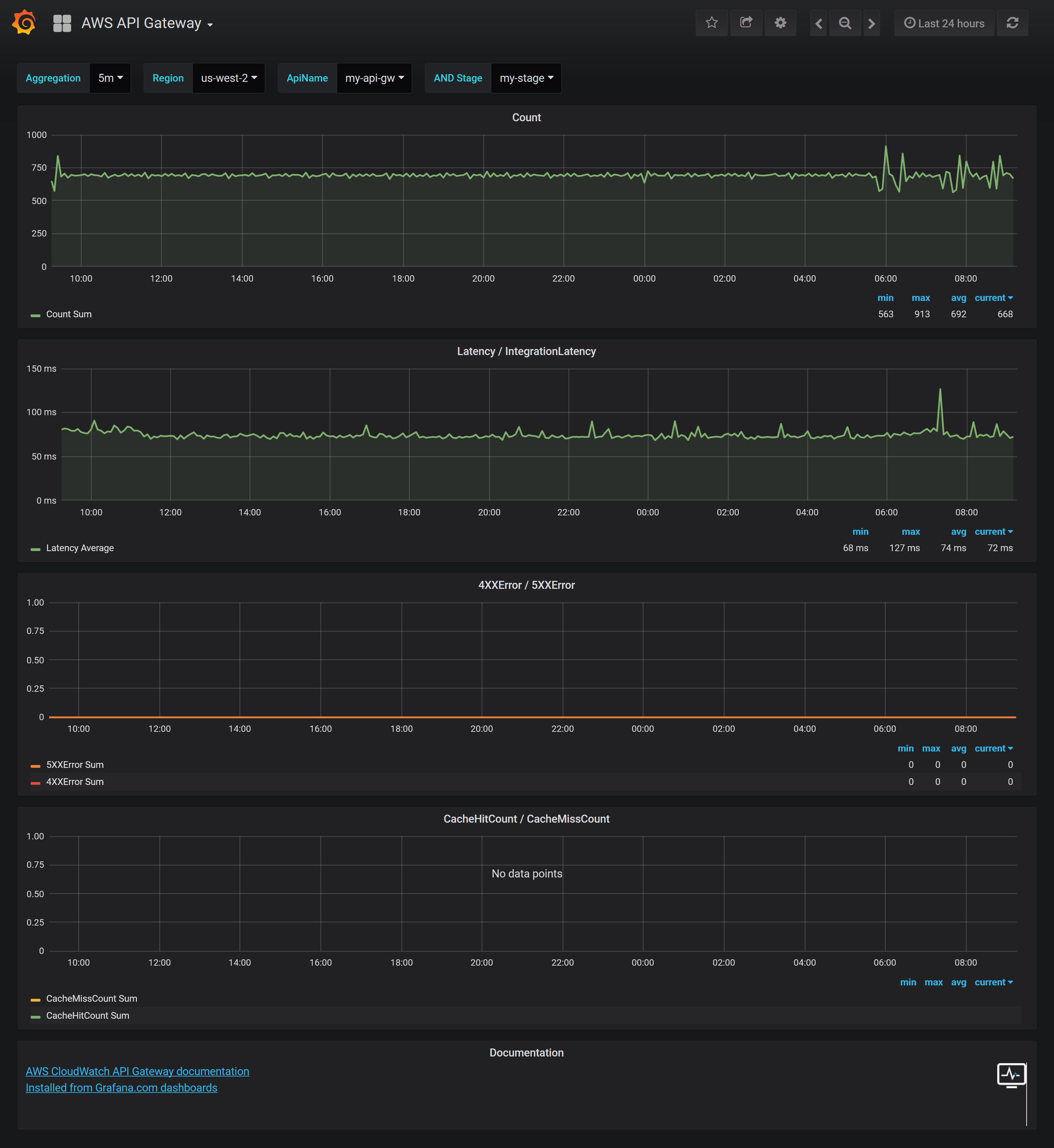Toggle Count Sum series visibility
This screenshot has width=1054, height=1148.
tap(68, 314)
